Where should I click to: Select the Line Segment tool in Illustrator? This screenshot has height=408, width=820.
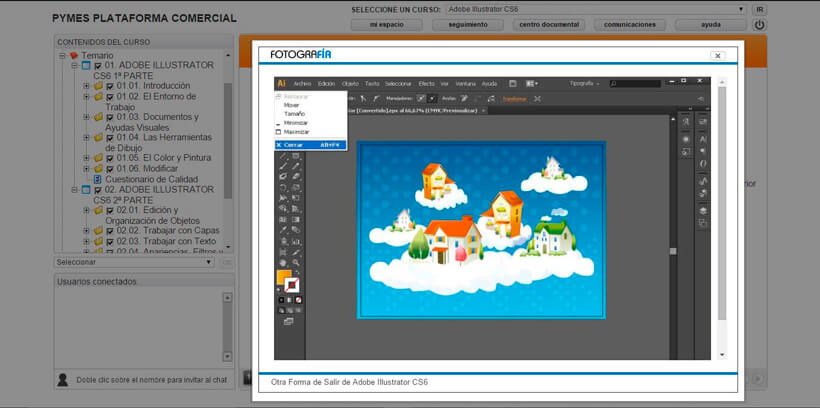pyautogui.click(x=283, y=156)
